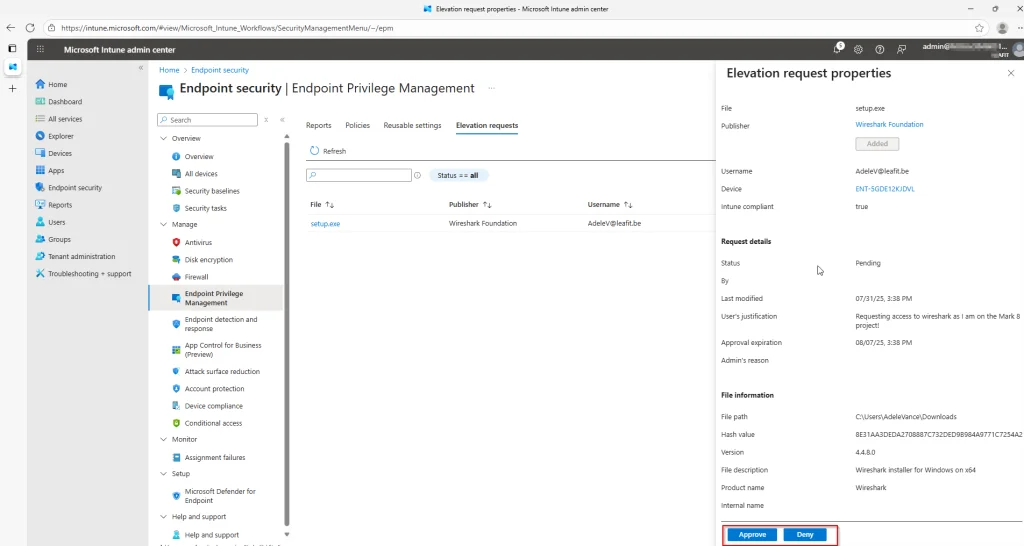1024x546 pixels.
Task: Open Apps grid icon in sidebar
Action: pos(40,170)
